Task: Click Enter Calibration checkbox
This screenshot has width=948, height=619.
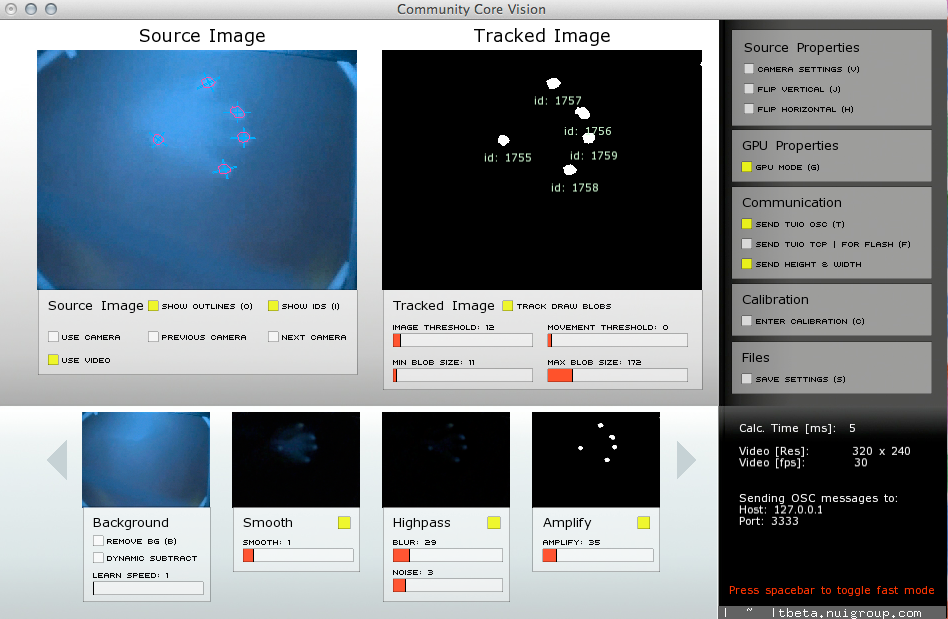Action: point(747,321)
